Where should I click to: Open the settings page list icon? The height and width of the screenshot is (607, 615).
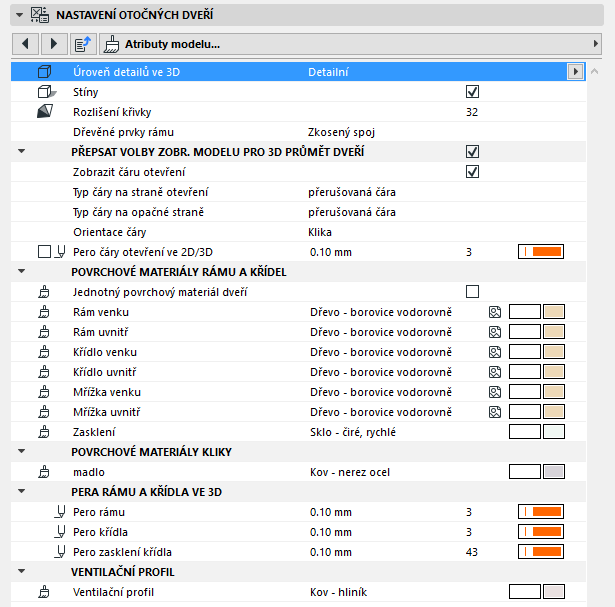click(x=83, y=44)
